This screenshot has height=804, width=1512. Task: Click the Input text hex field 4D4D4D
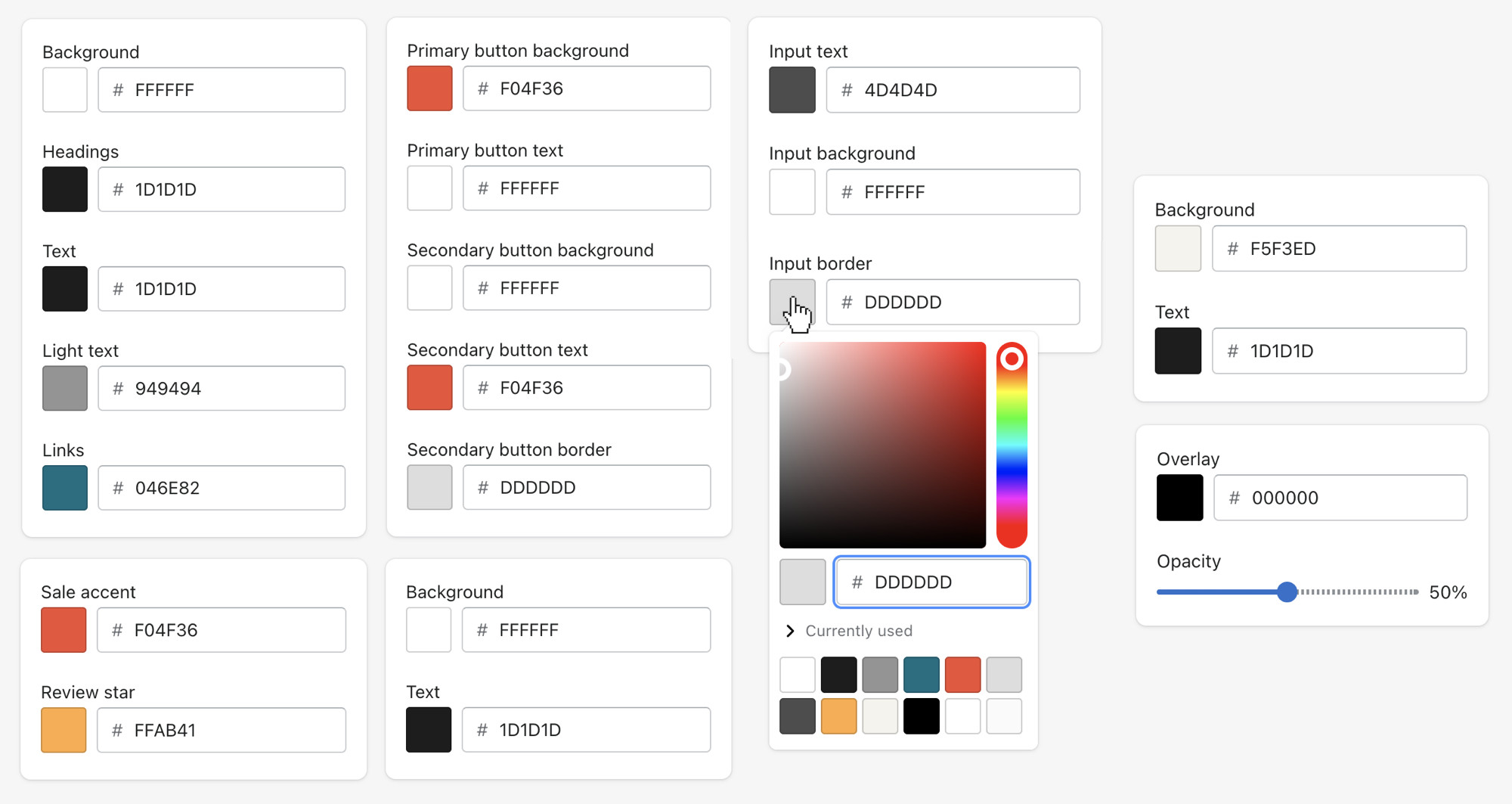coord(953,90)
